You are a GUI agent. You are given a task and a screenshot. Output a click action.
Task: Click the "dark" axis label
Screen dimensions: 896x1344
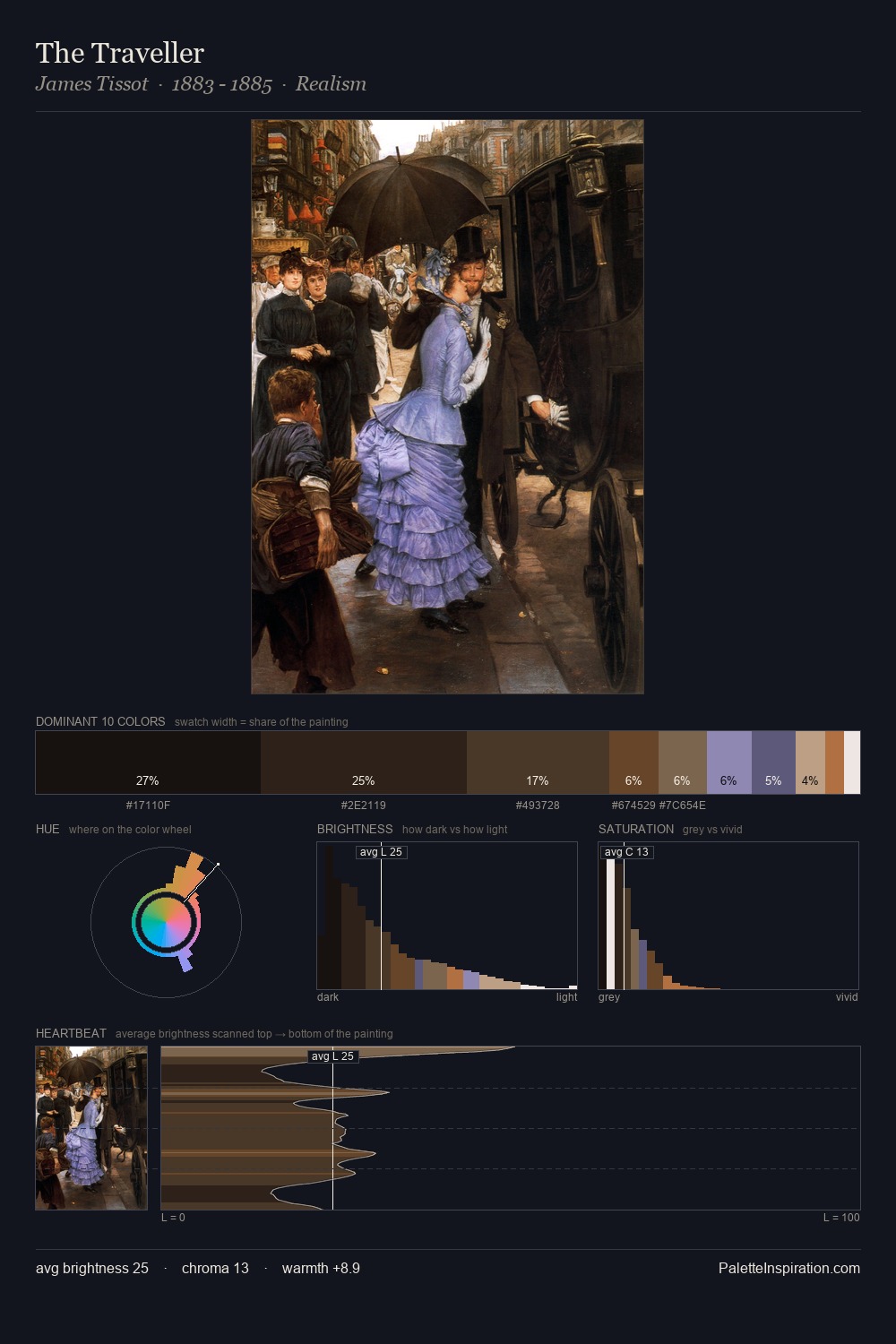click(x=328, y=997)
